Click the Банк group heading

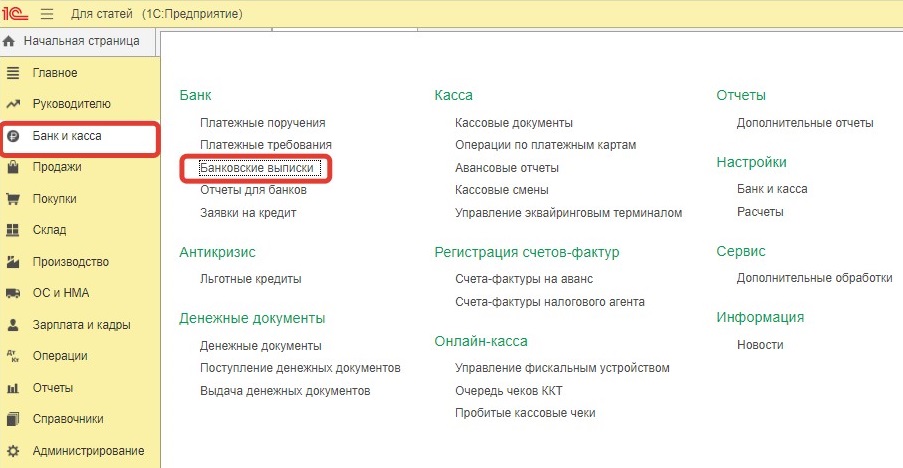click(195, 95)
